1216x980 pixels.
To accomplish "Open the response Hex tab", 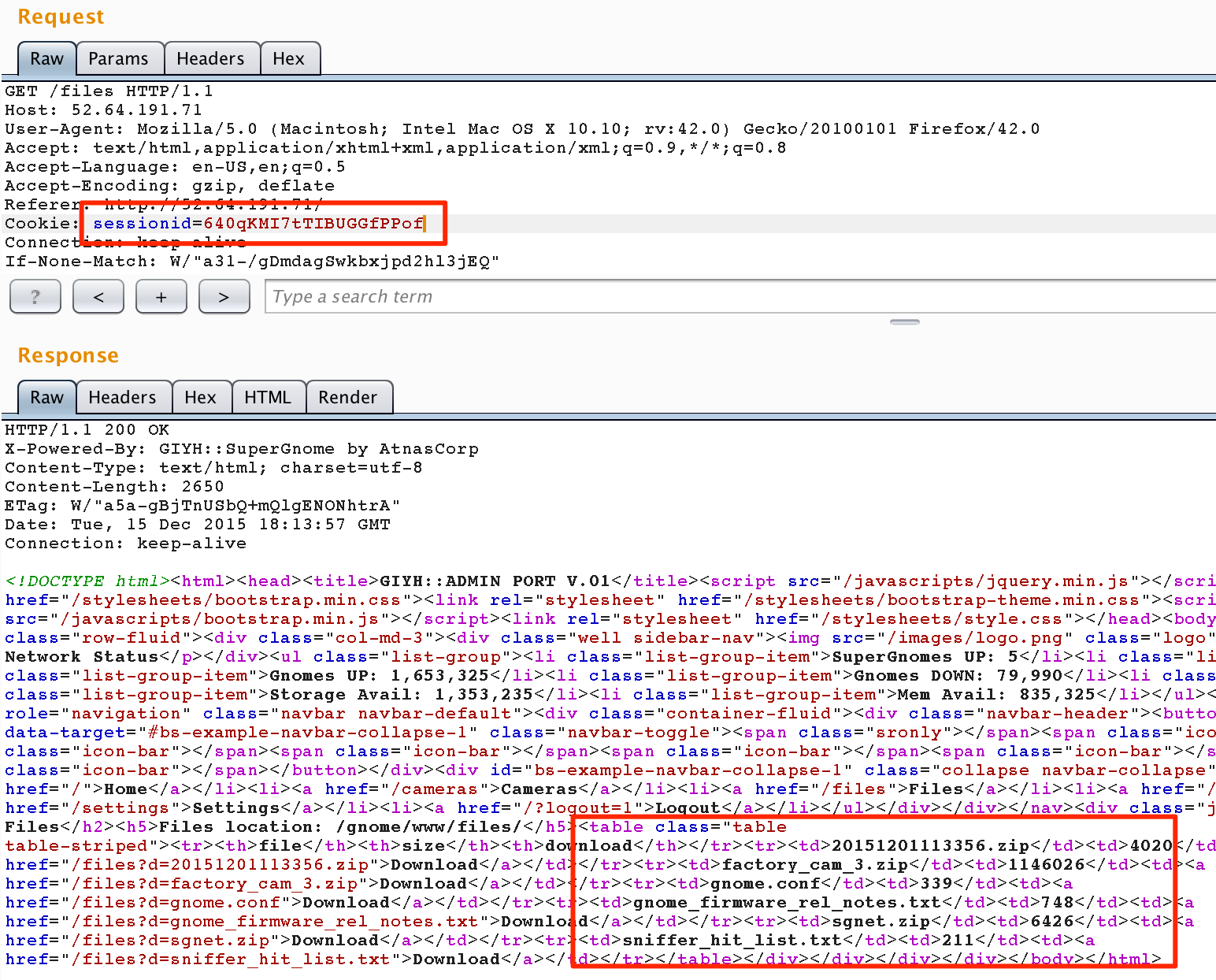I will pos(201,398).
